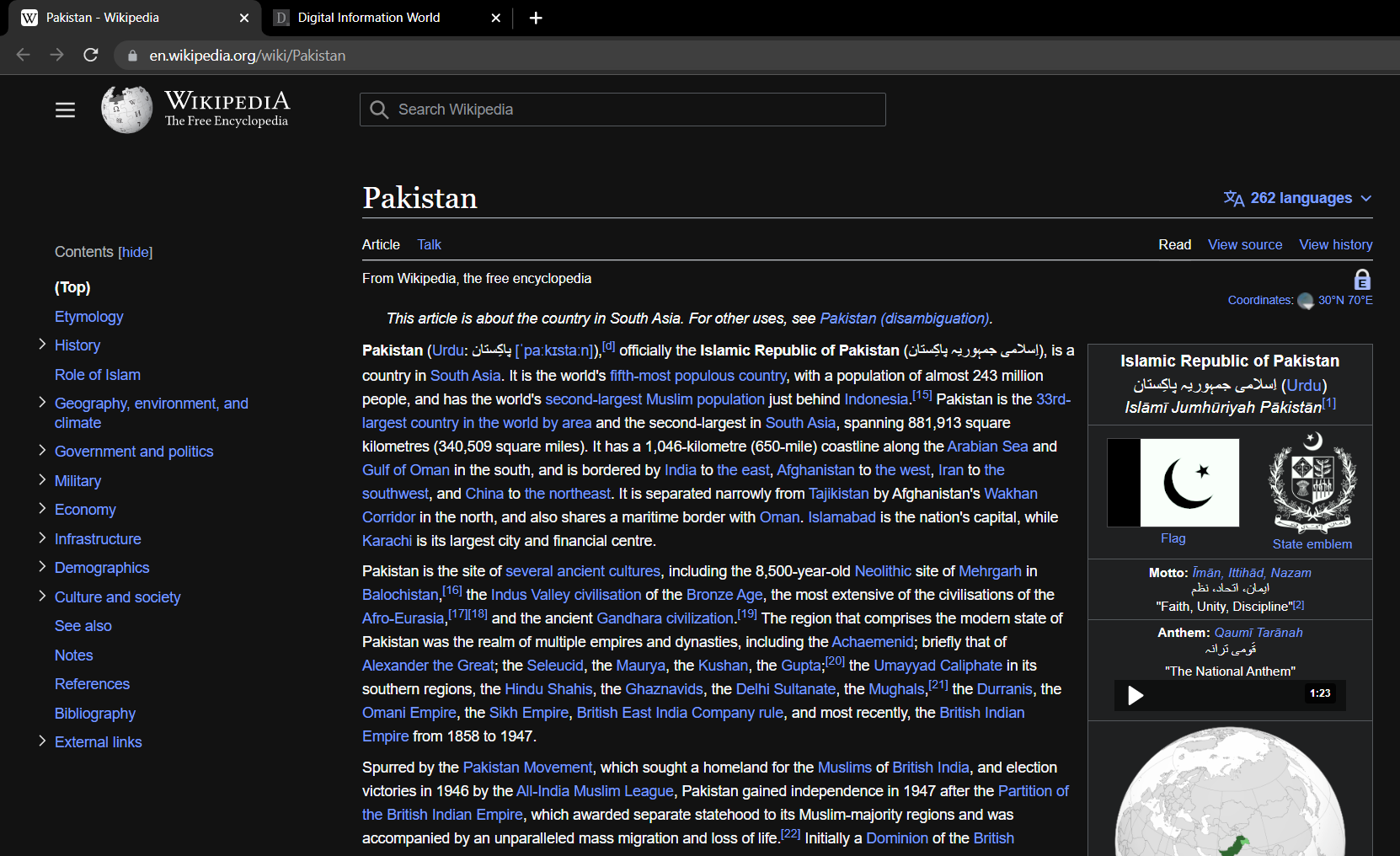1400x856 pixels.
Task: Open the Talk tab
Action: (429, 244)
